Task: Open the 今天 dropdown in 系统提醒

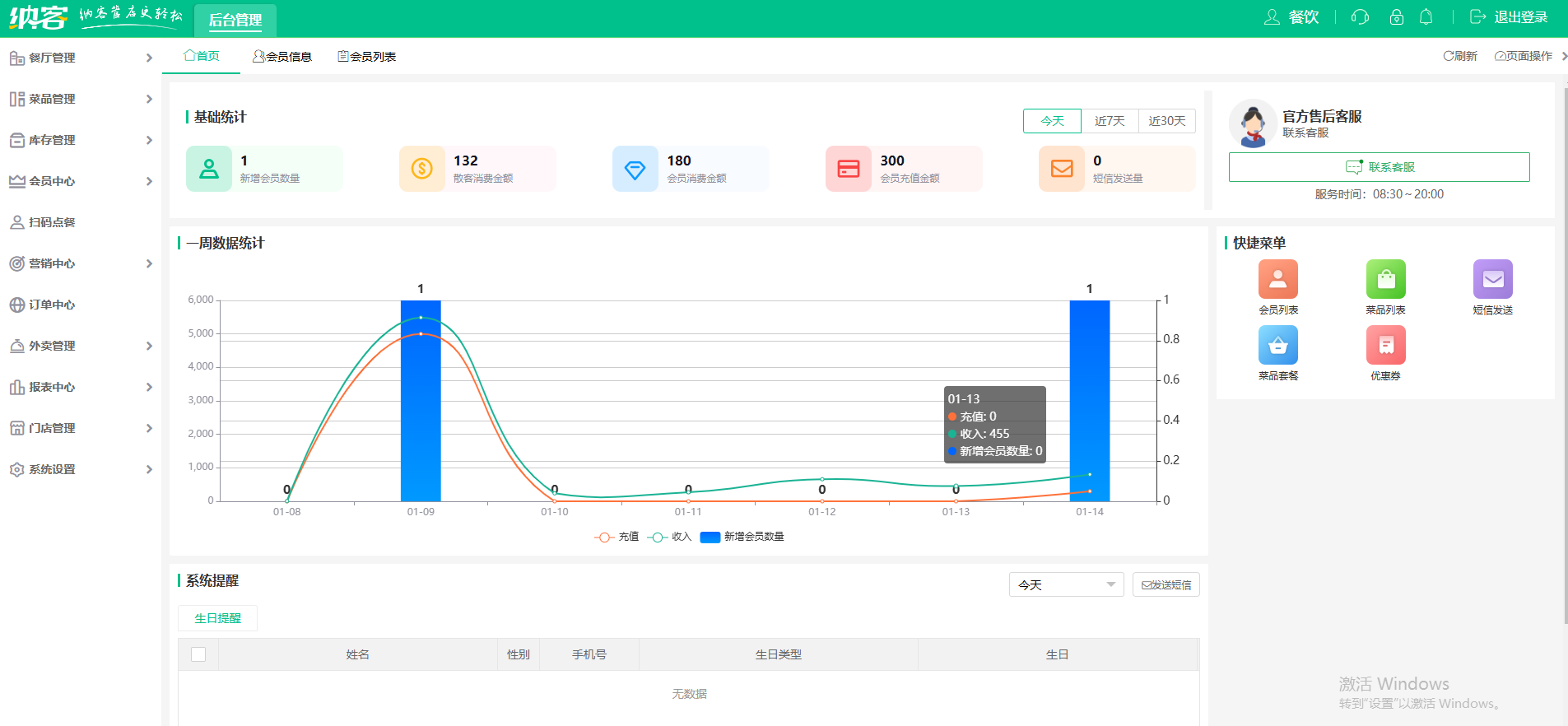Action: pos(1066,584)
